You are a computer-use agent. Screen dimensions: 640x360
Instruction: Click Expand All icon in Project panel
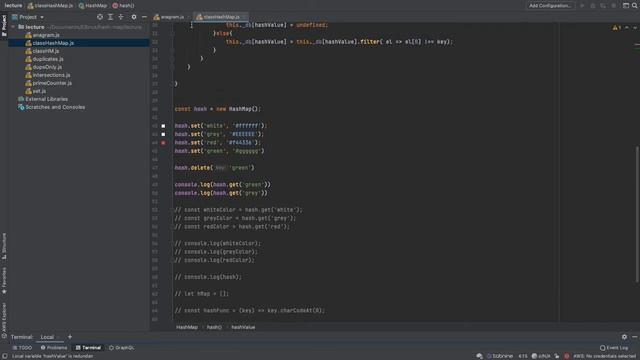tap(110, 17)
